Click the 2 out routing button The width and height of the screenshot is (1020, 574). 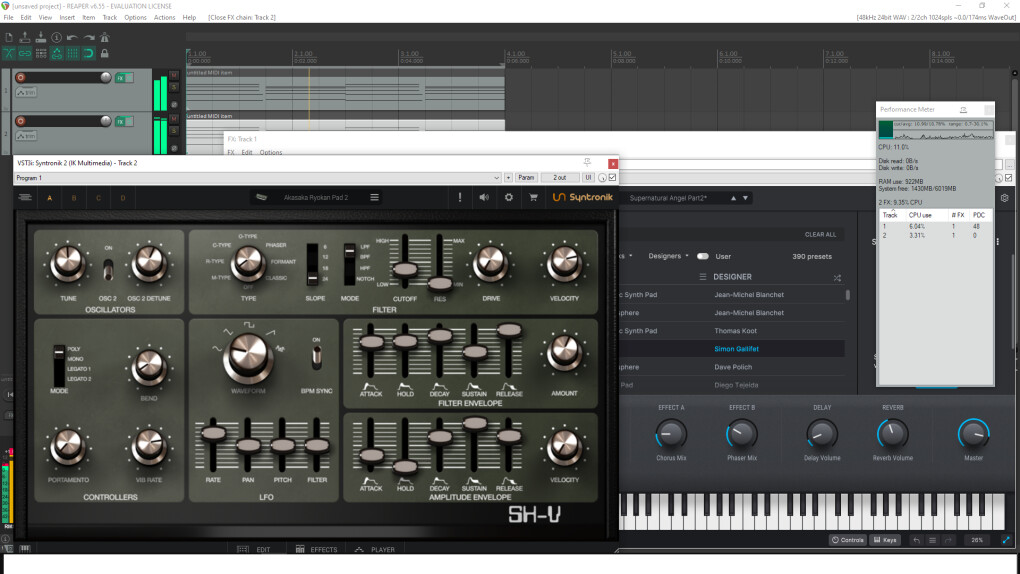559,178
